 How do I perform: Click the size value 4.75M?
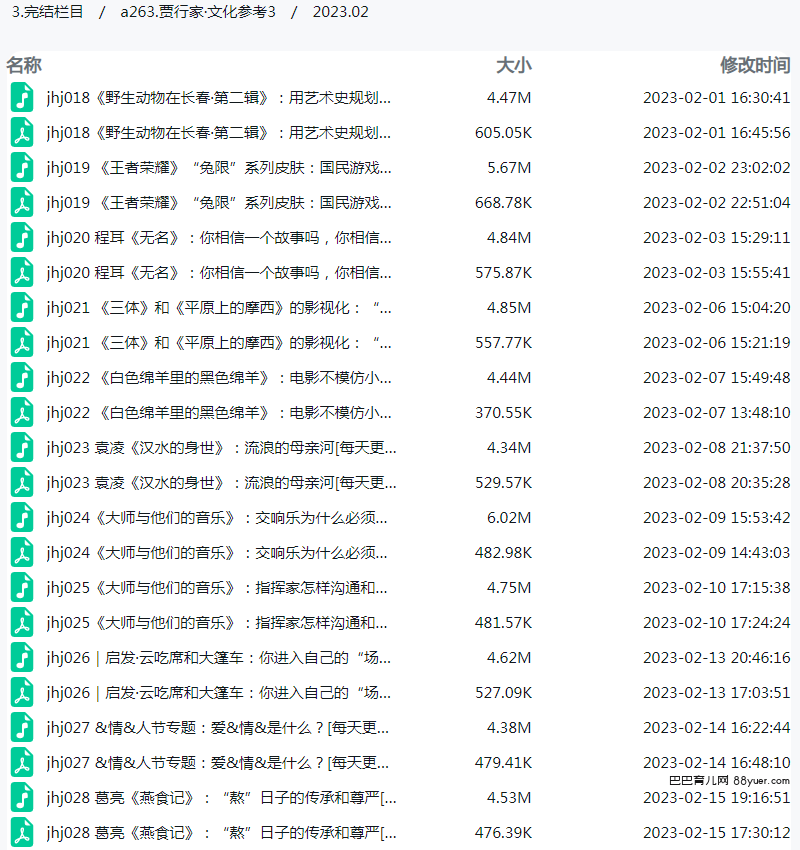509,588
